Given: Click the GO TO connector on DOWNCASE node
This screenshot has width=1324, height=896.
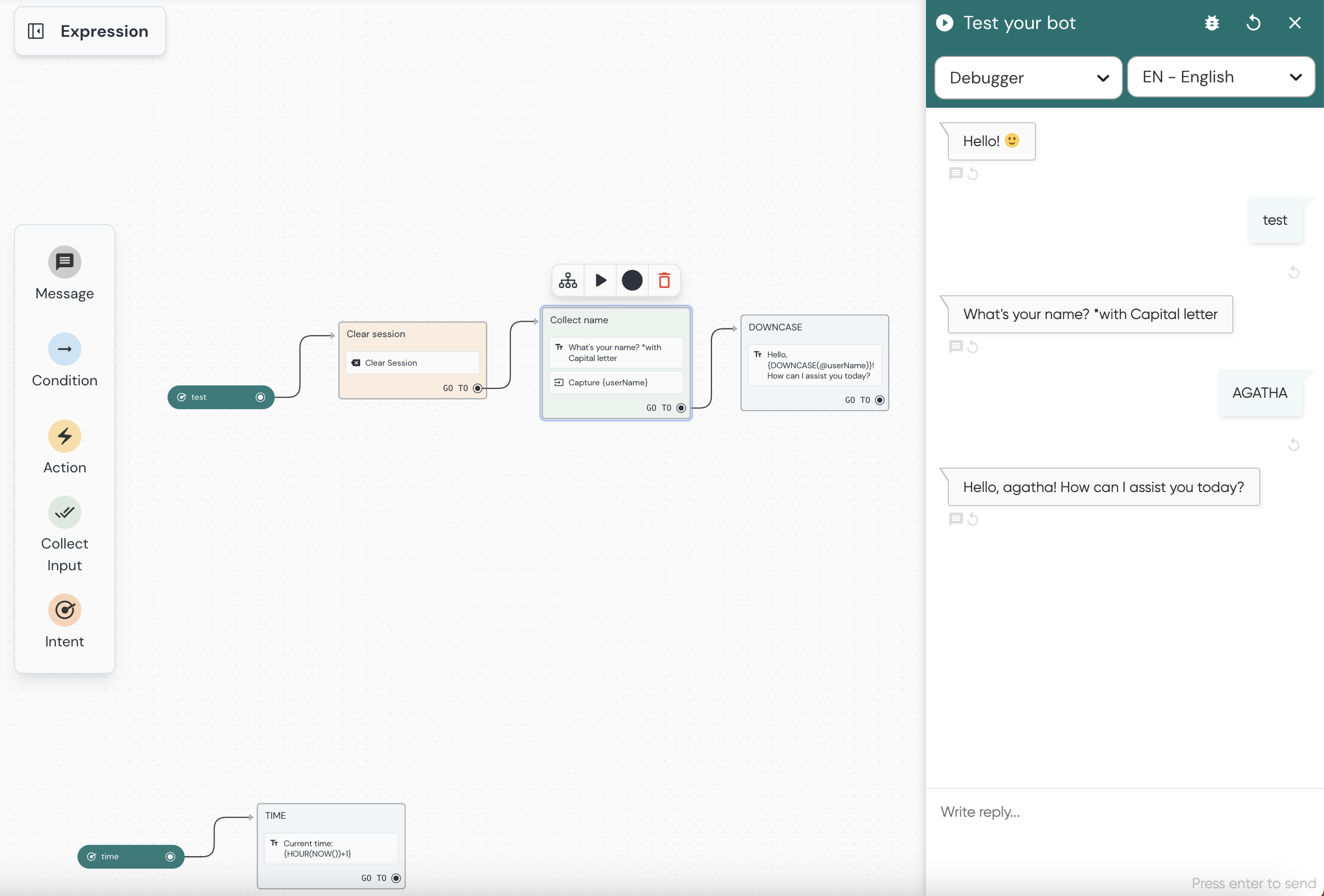Looking at the screenshot, I should pos(879,400).
